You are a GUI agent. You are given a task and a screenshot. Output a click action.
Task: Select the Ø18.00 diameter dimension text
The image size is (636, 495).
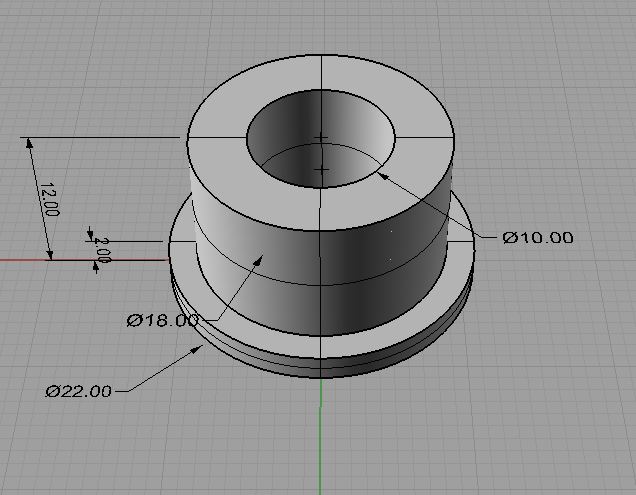163,321
